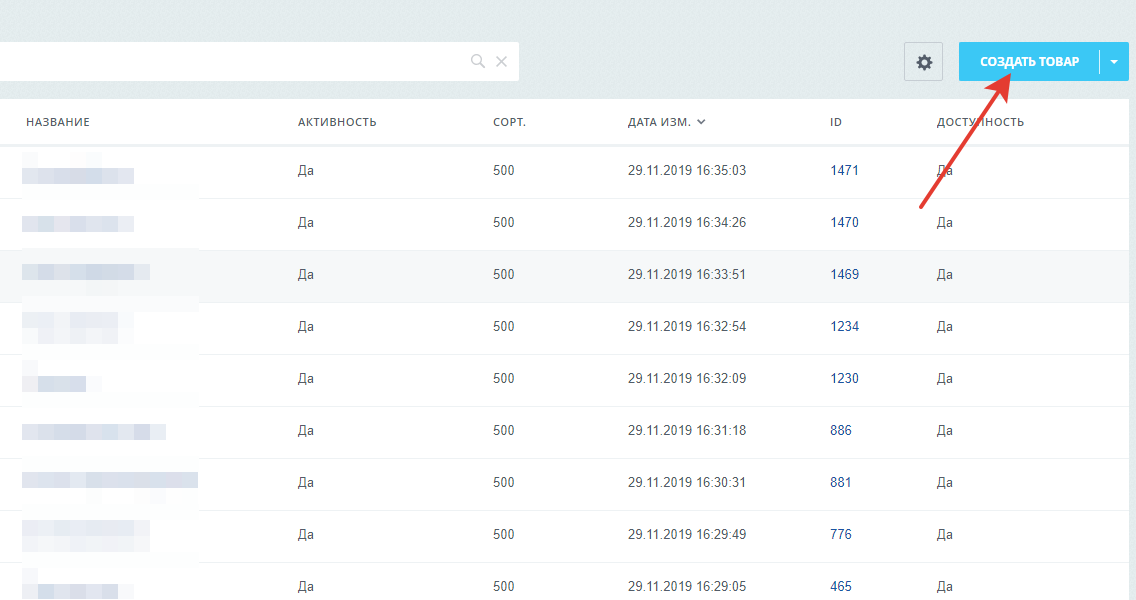
Task: Click the date 29.11.2019 16:29:49
Action: click(687, 535)
